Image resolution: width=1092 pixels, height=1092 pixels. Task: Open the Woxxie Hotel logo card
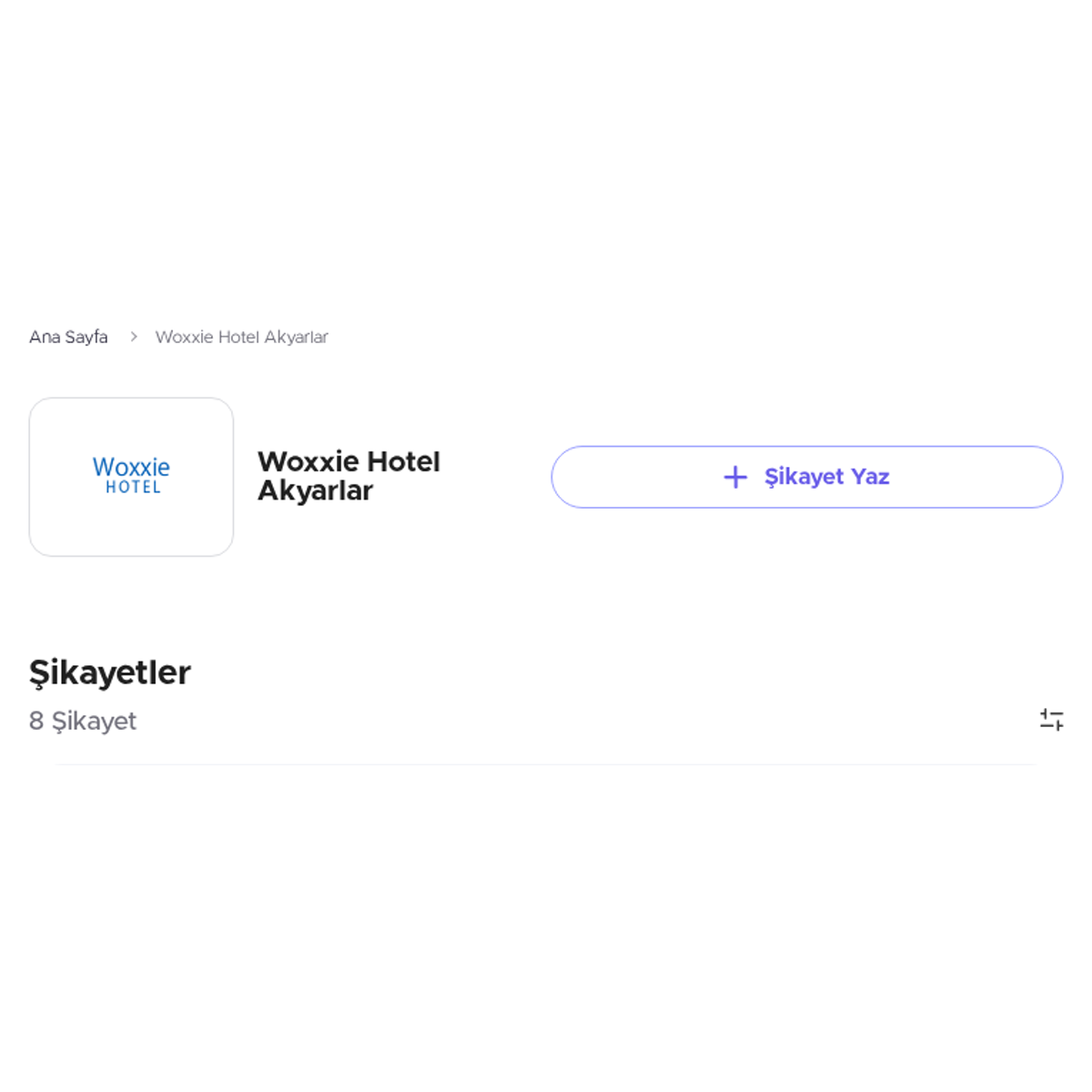click(131, 477)
